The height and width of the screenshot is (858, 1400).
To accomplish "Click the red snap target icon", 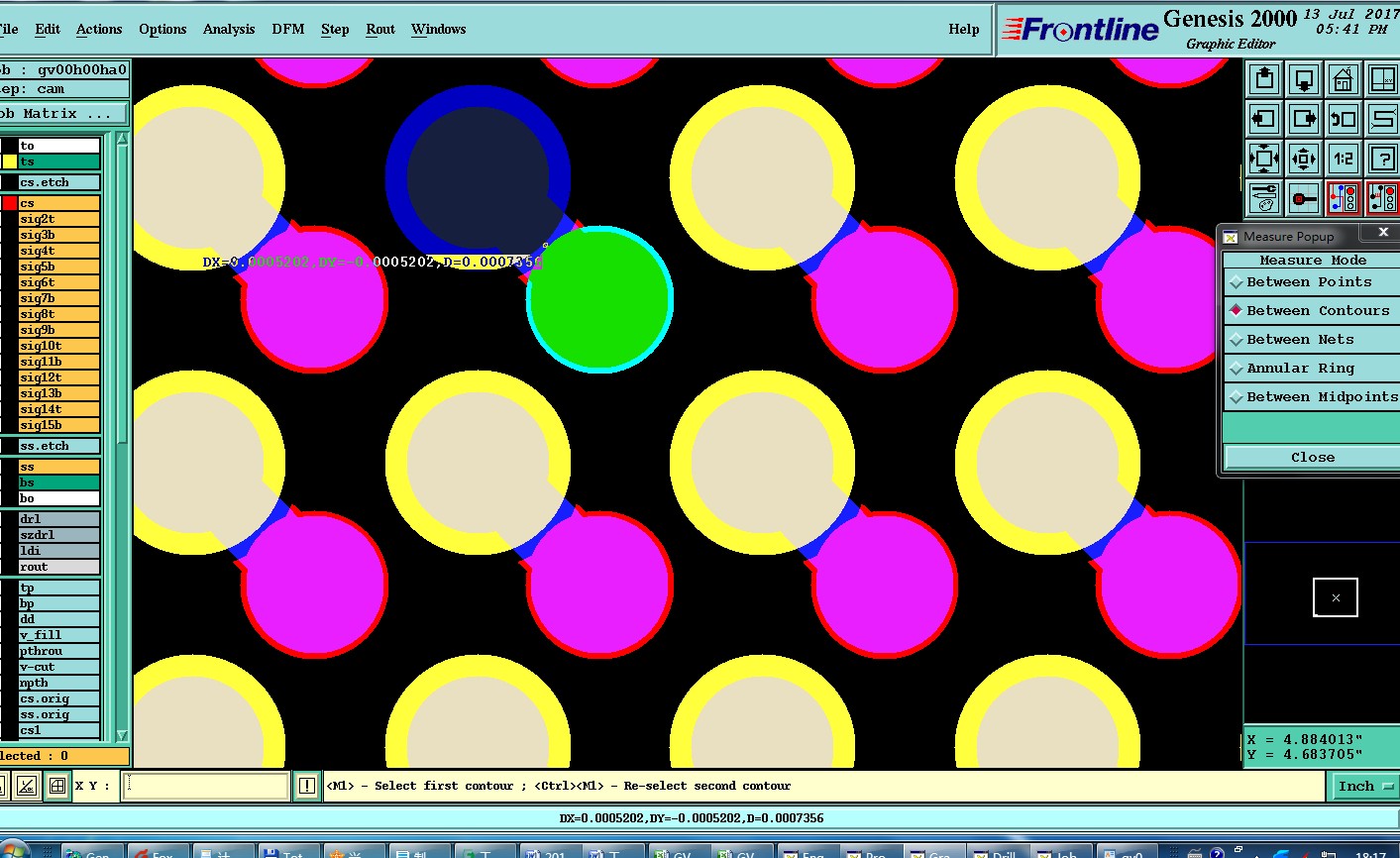I will pos(1304,198).
